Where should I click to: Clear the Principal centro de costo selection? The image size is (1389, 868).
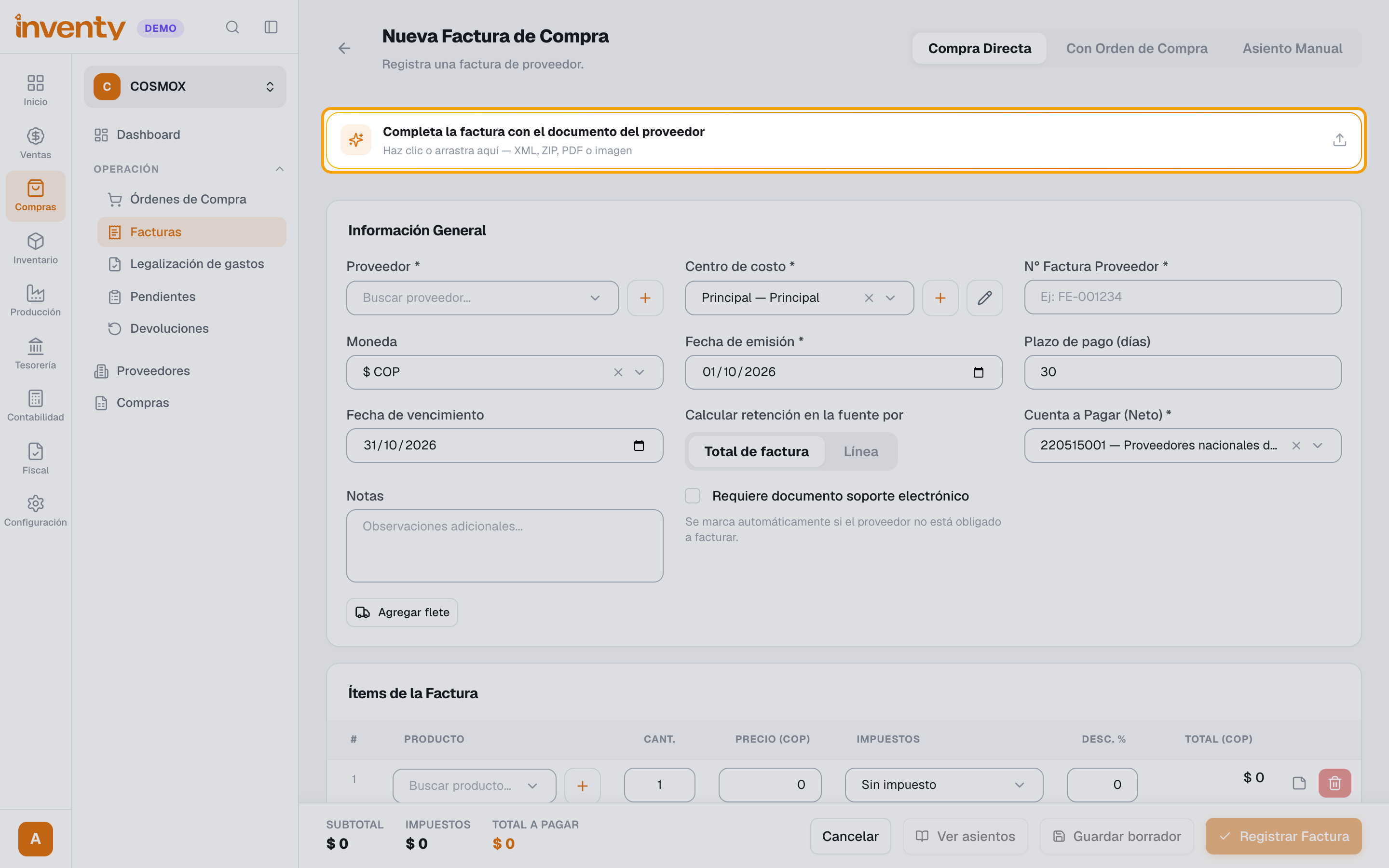[869, 298]
